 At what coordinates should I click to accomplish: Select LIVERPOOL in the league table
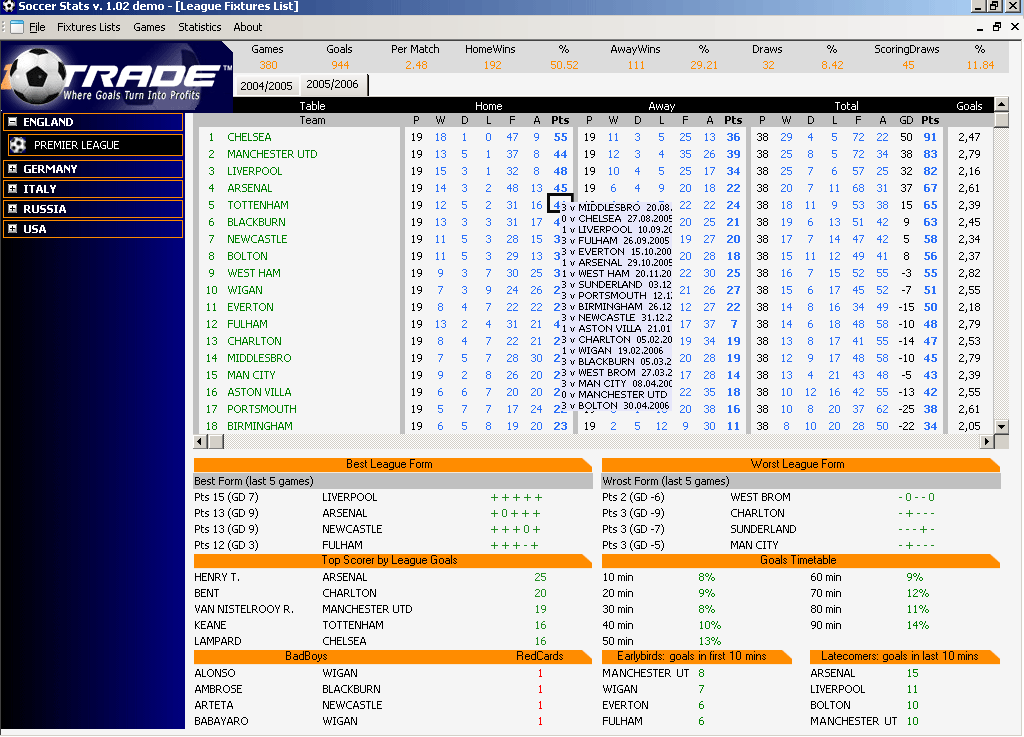(255, 171)
